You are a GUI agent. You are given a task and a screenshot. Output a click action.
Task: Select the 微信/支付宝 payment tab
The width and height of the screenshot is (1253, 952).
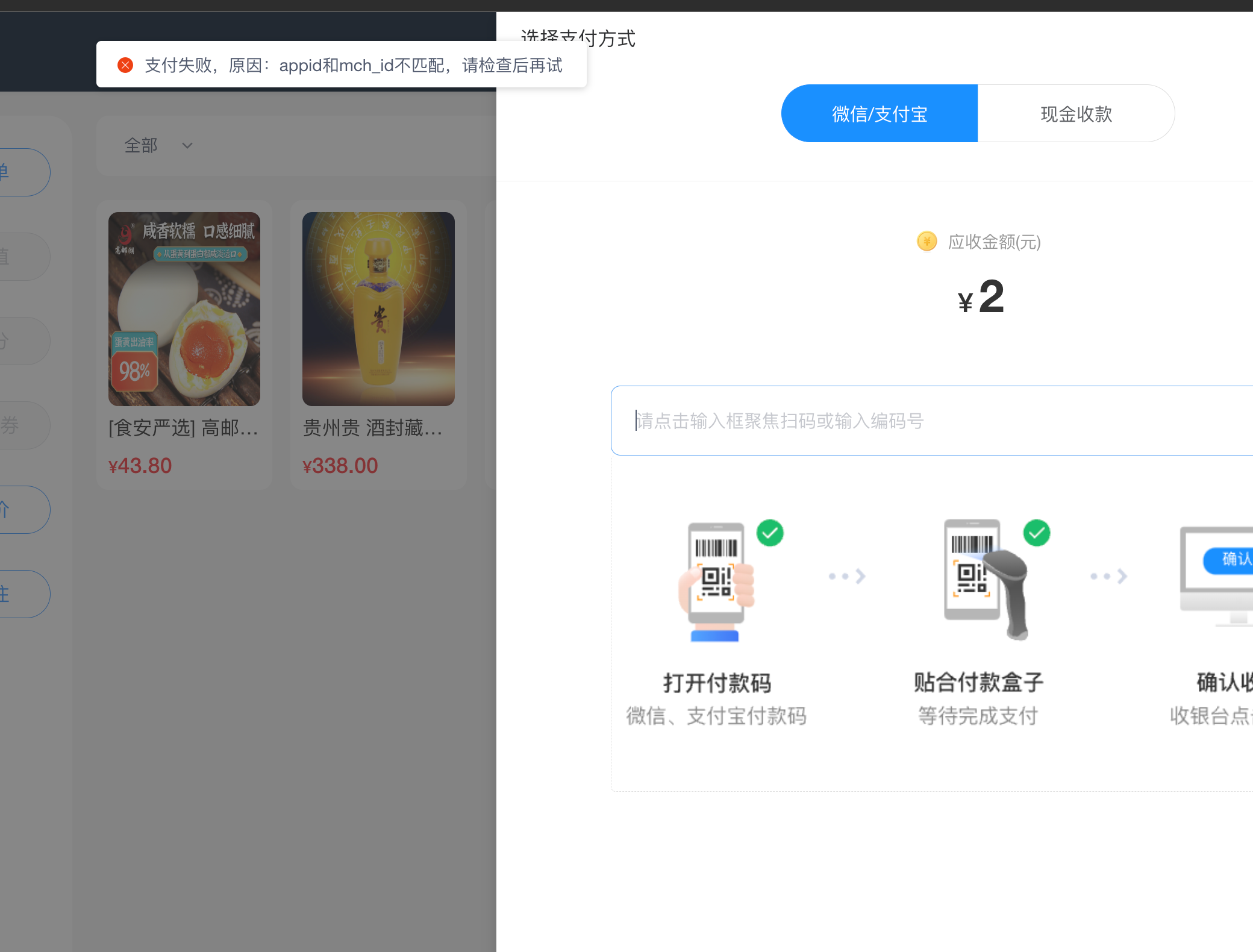click(880, 113)
